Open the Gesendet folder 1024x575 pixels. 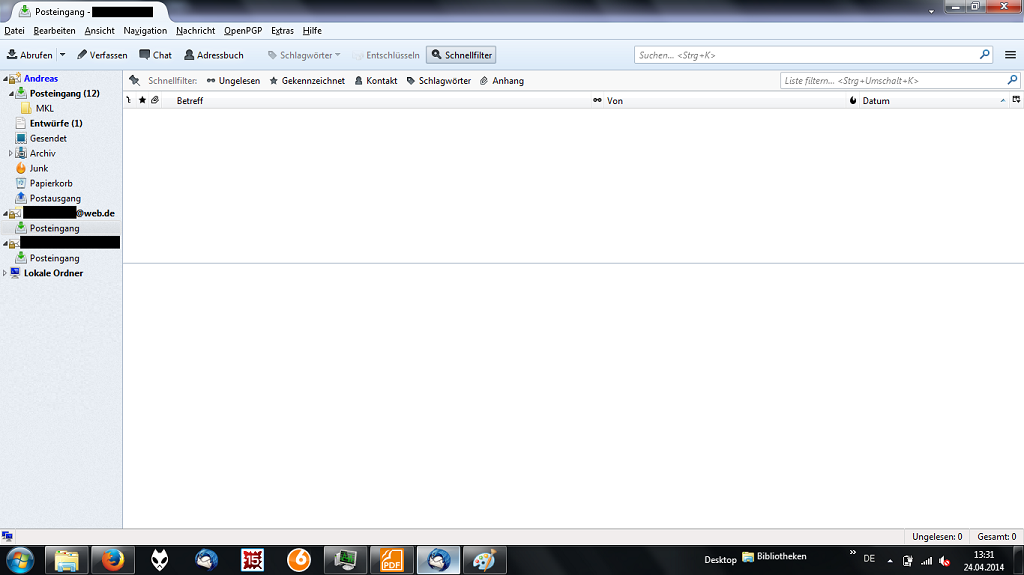pyautogui.click(x=48, y=139)
